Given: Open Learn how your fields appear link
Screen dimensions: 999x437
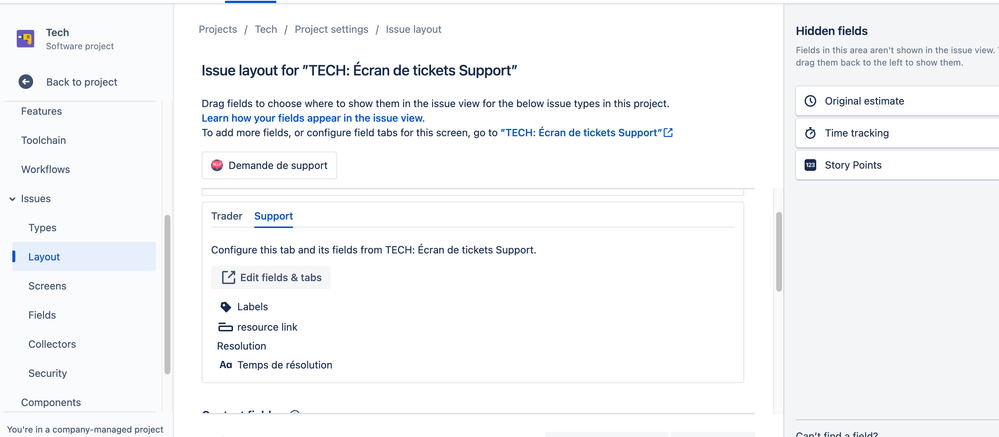Looking at the screenshot, I should [313, 118].
